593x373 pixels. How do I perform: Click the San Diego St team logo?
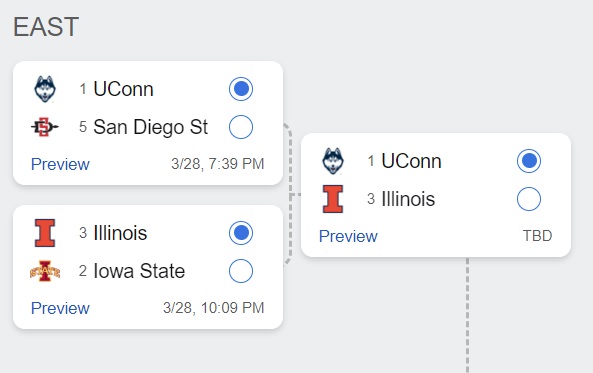click(45, 127)
